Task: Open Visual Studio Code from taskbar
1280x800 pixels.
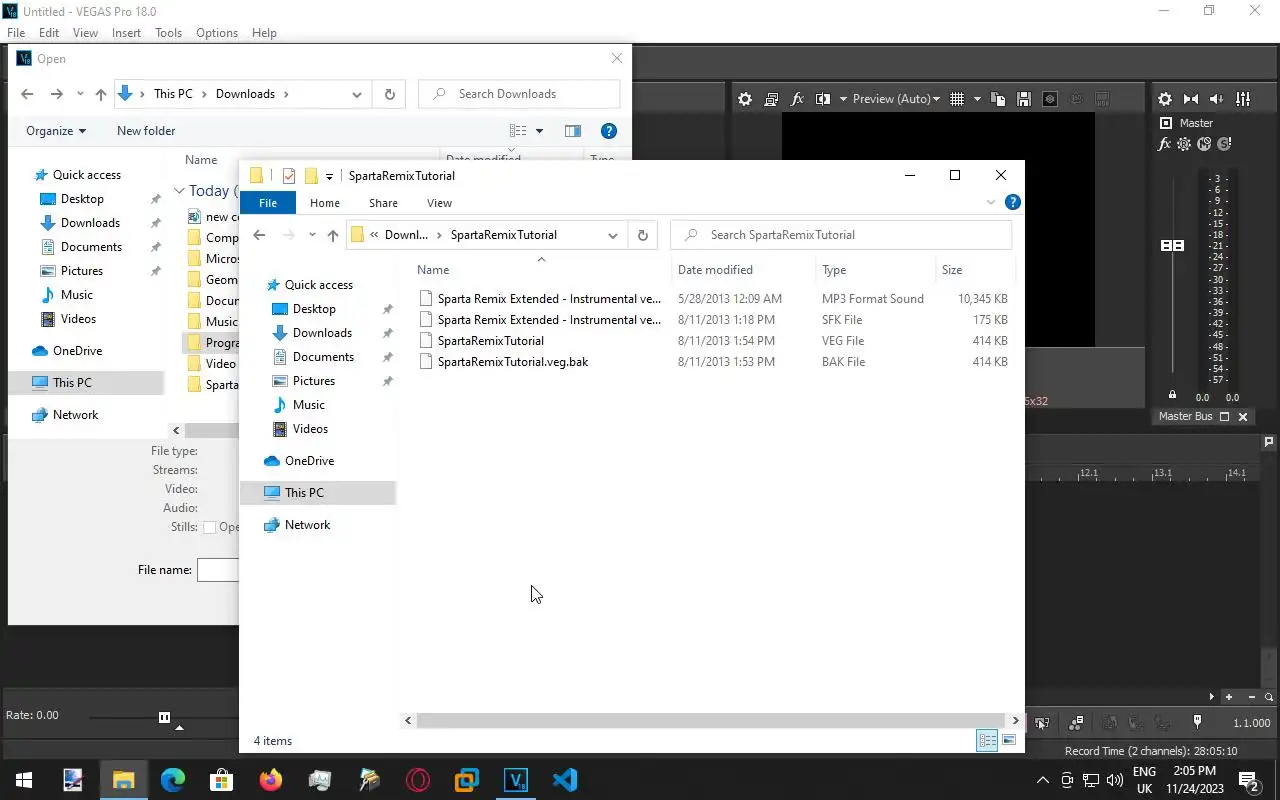Action: click(564, 780)
